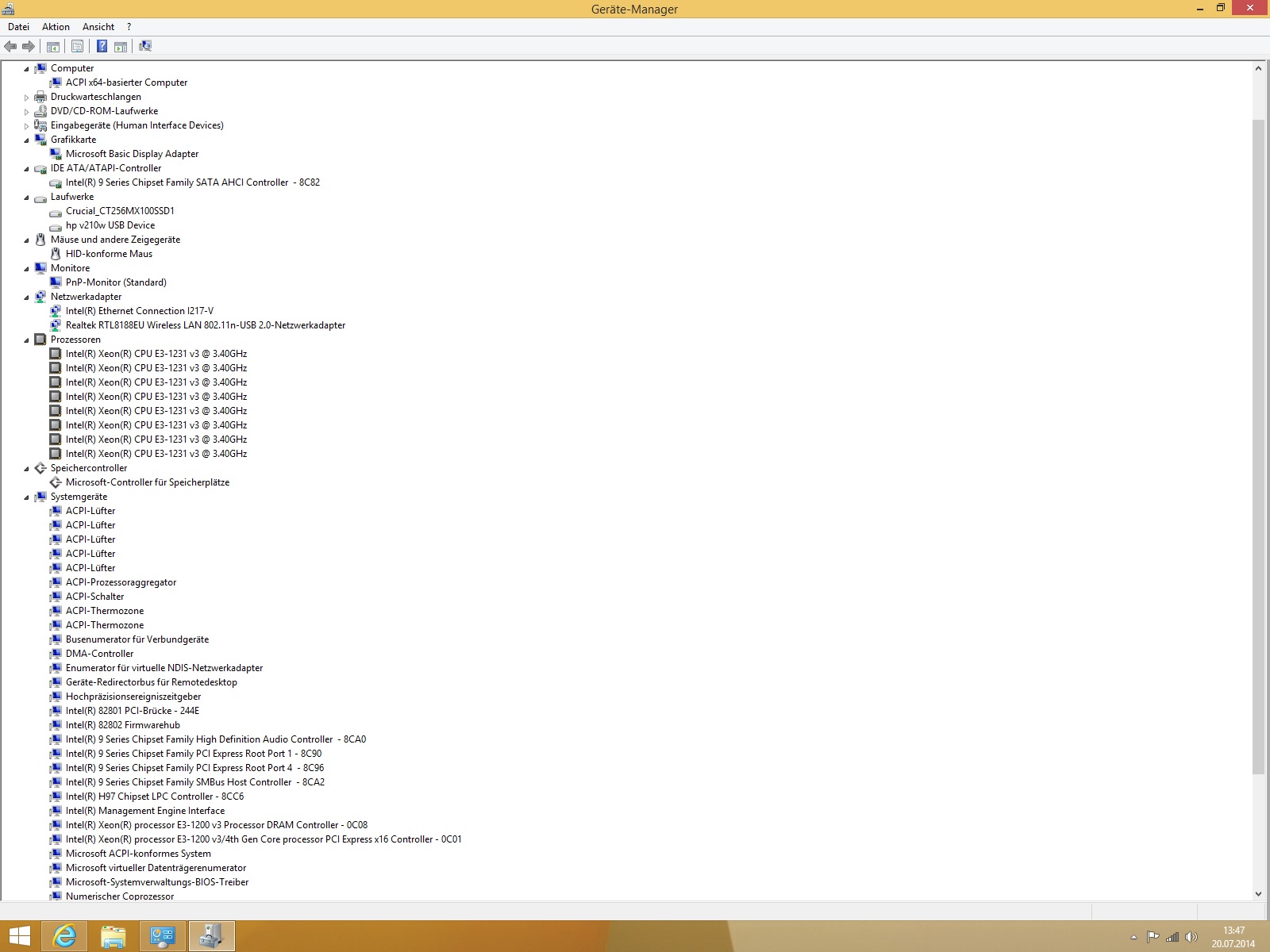Expand the Druckwarteschlangen node
The image size is (1270, 952).
pos(26,98)
